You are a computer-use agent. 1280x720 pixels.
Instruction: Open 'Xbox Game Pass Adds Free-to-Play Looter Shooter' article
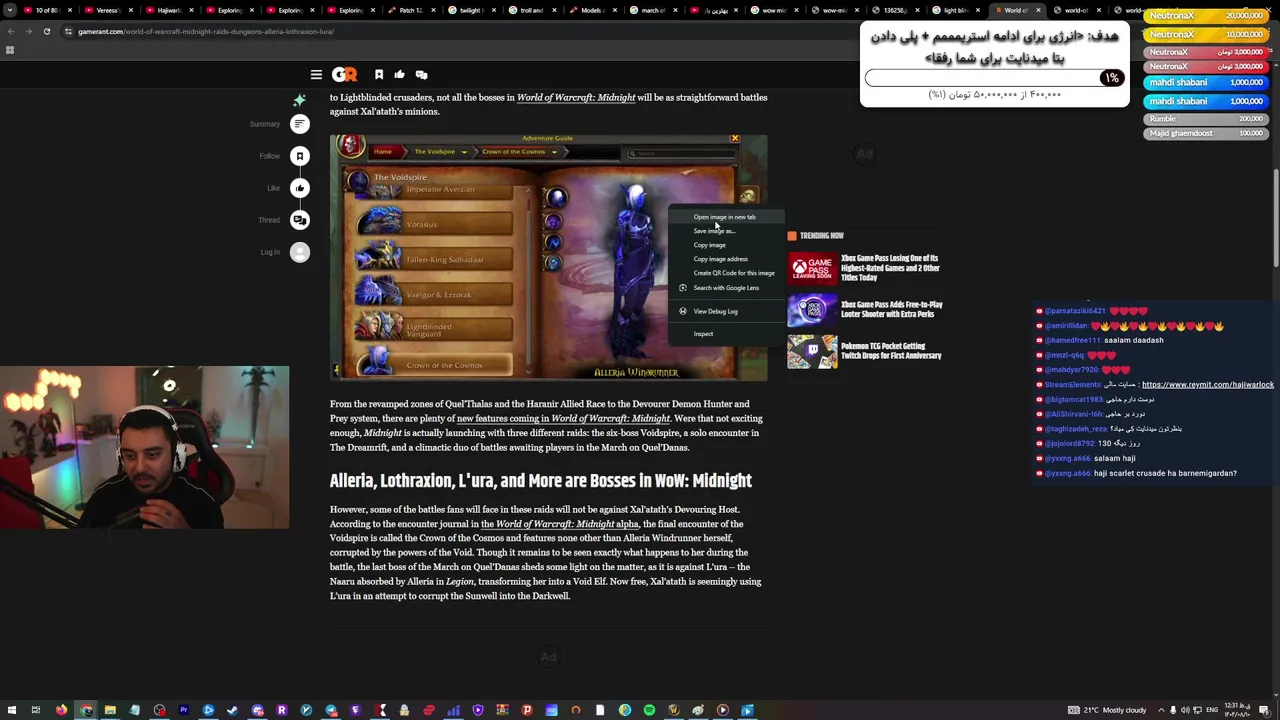(x=892, y=309)
